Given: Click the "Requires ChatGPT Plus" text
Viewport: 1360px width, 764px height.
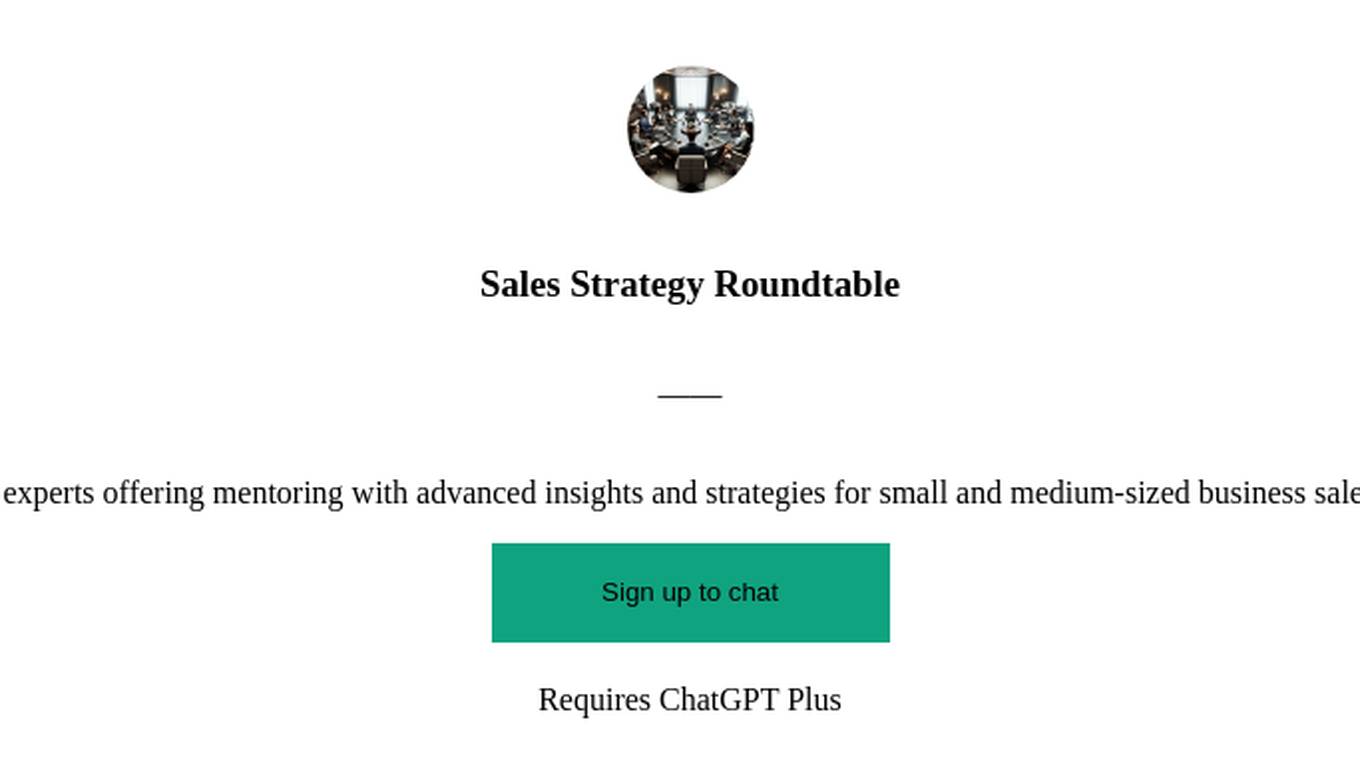Looking at the screenshot, I should point(690,699).
